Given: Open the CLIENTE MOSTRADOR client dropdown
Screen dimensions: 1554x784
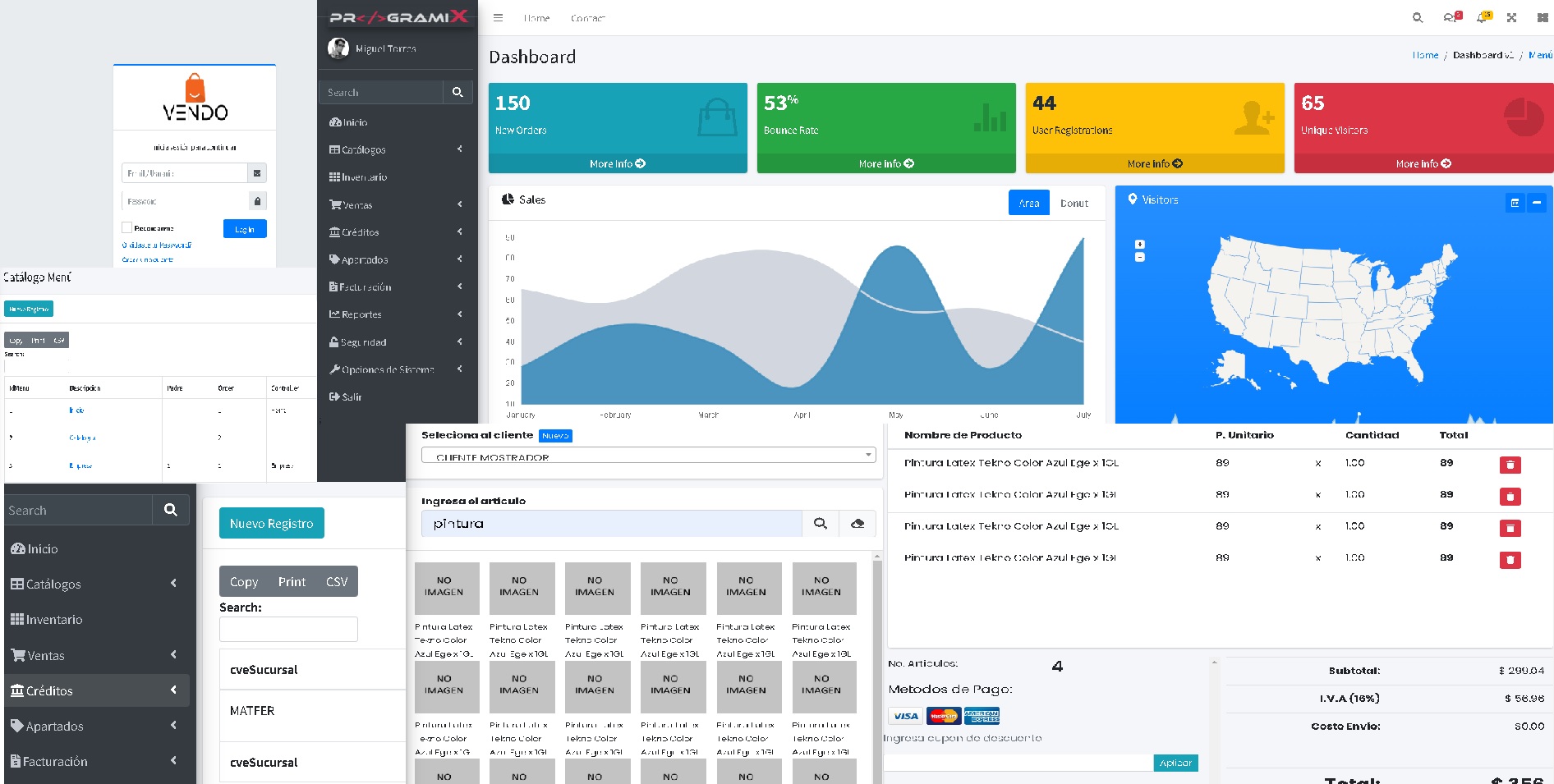Looking at the screenshot, I should point(648,456).
